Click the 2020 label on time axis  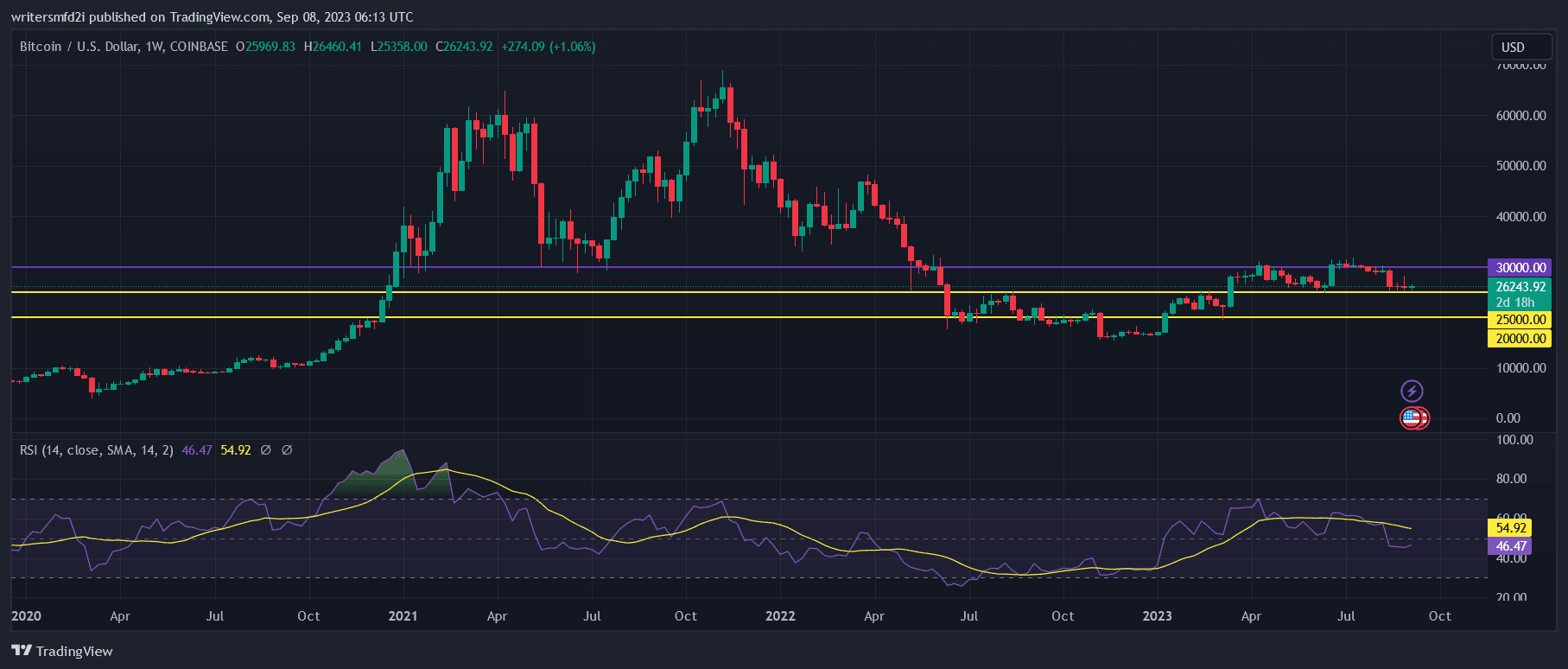click(26, 616)
